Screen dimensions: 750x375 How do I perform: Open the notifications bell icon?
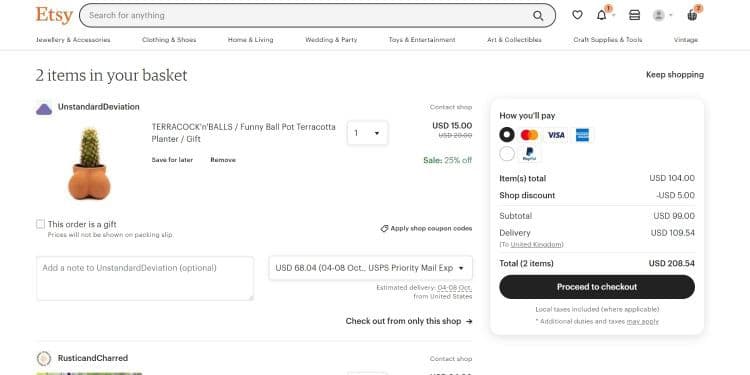click(x=602, y=15)
